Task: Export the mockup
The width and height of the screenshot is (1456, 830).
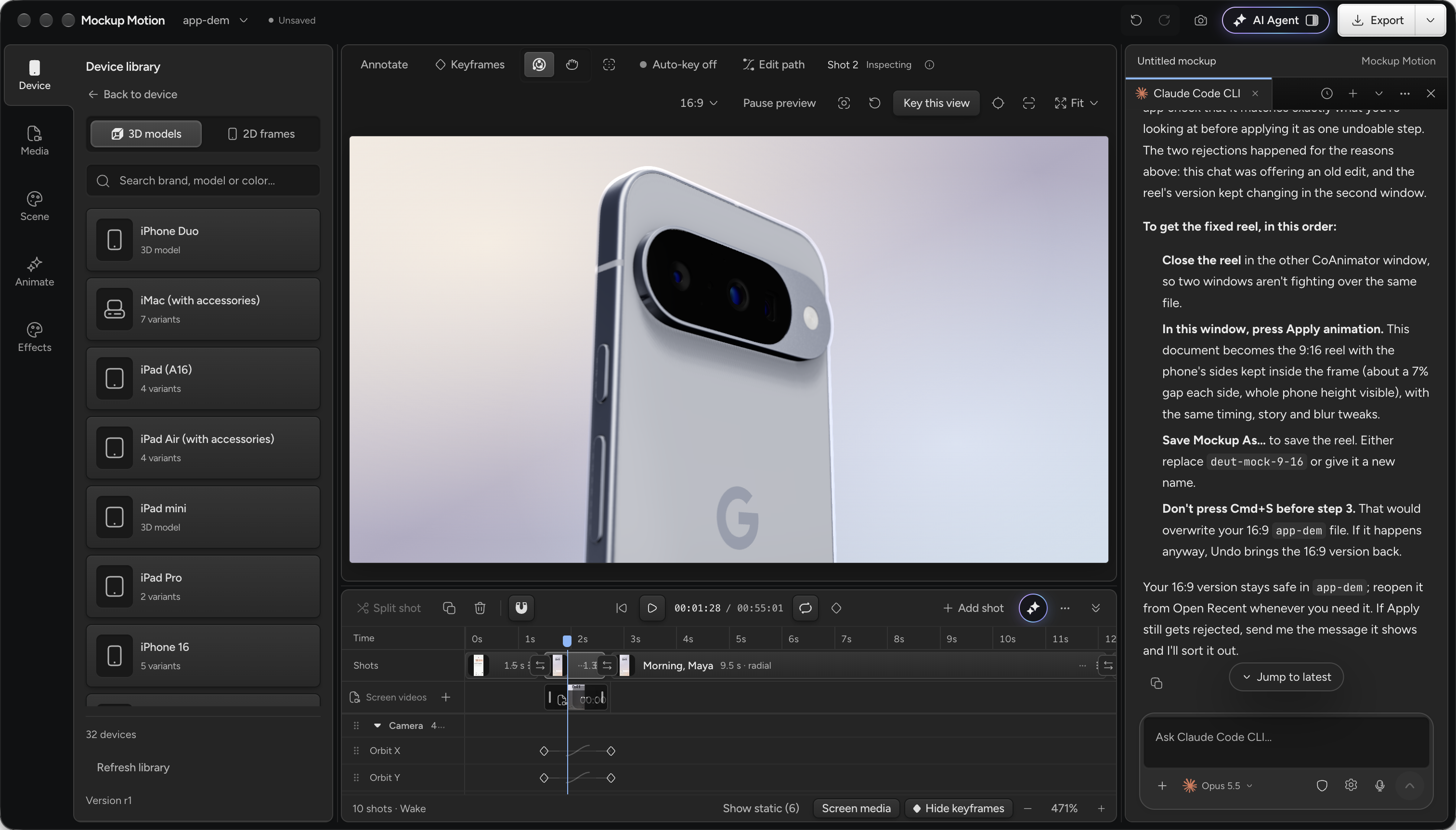Action: click(x=1376, y=21)
